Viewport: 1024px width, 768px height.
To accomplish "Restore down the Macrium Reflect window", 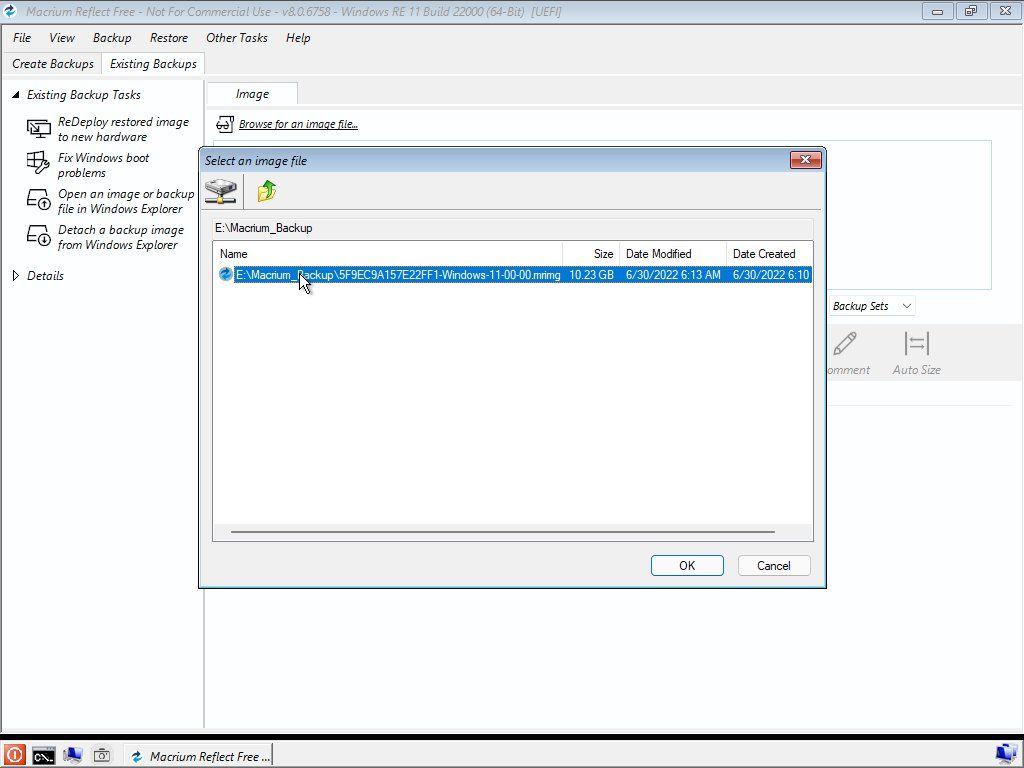I will [x=971, y=11].
